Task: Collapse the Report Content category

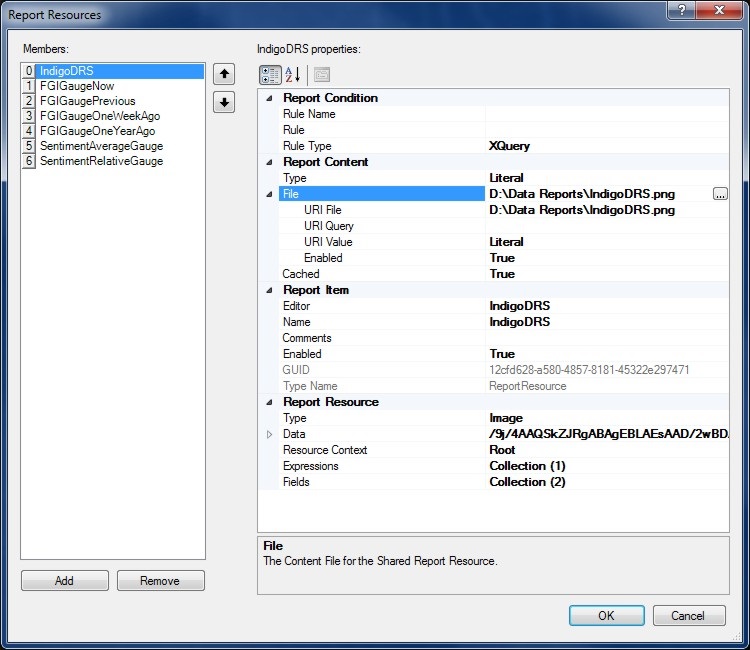Action: (269, 162)
